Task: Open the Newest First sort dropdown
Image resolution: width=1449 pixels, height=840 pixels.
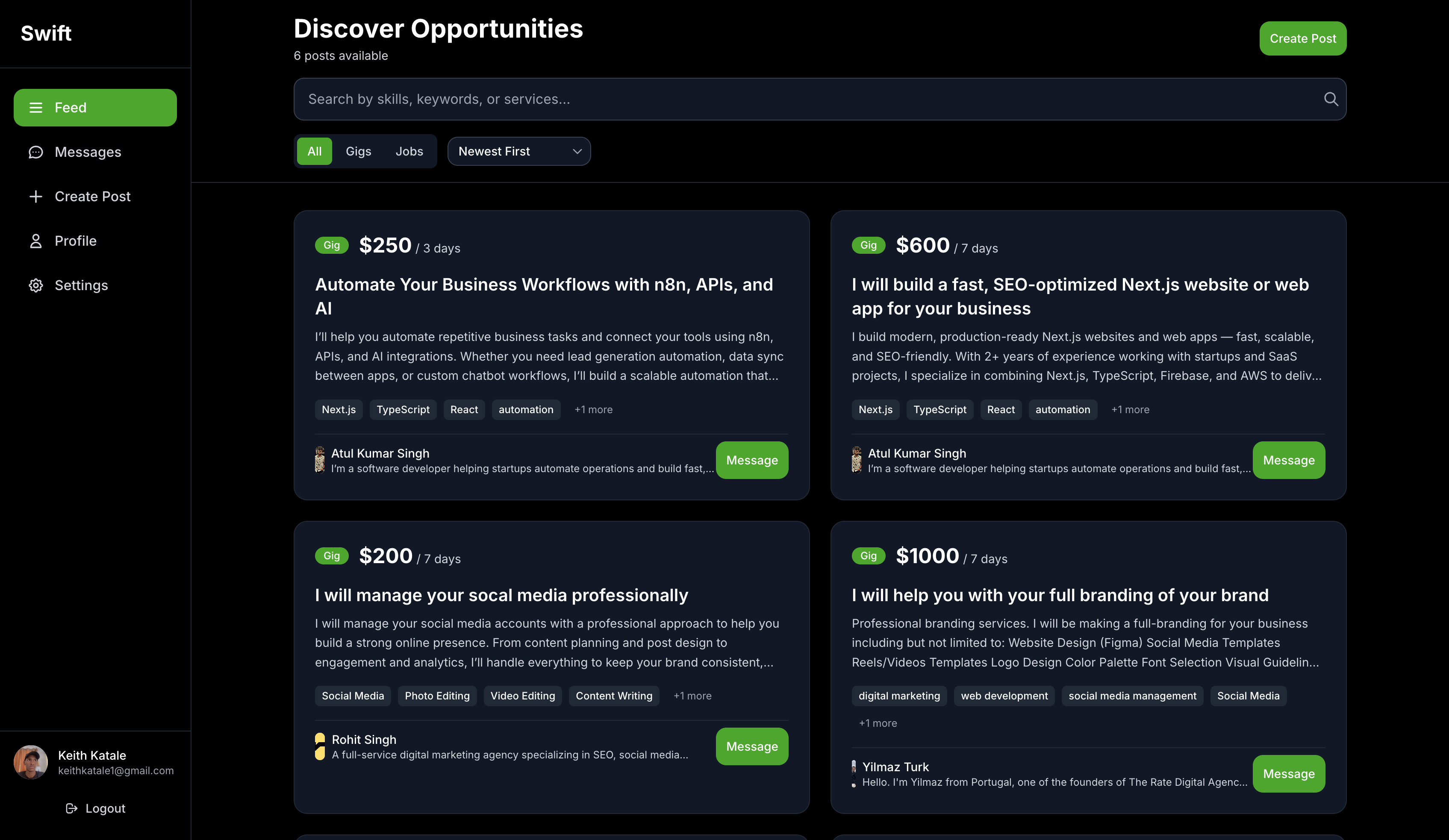Action: tap(518, 151)
